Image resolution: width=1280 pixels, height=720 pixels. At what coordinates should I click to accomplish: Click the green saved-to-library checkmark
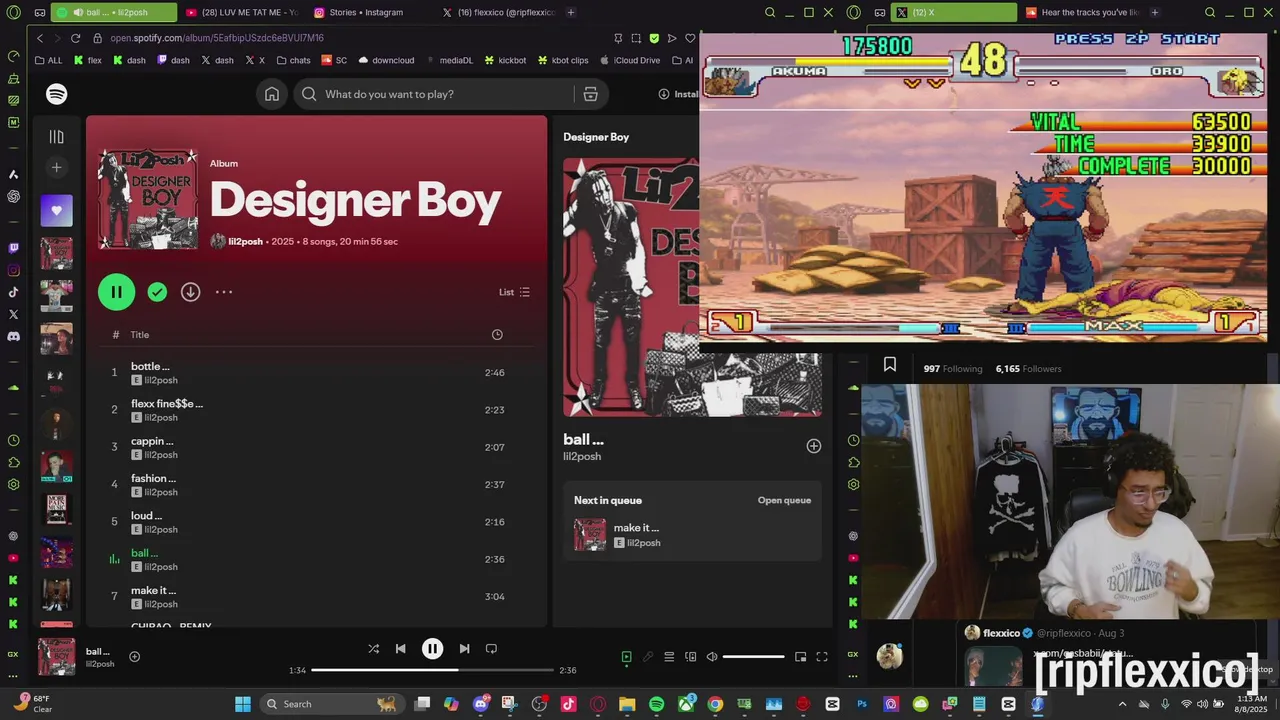[157, 292]
